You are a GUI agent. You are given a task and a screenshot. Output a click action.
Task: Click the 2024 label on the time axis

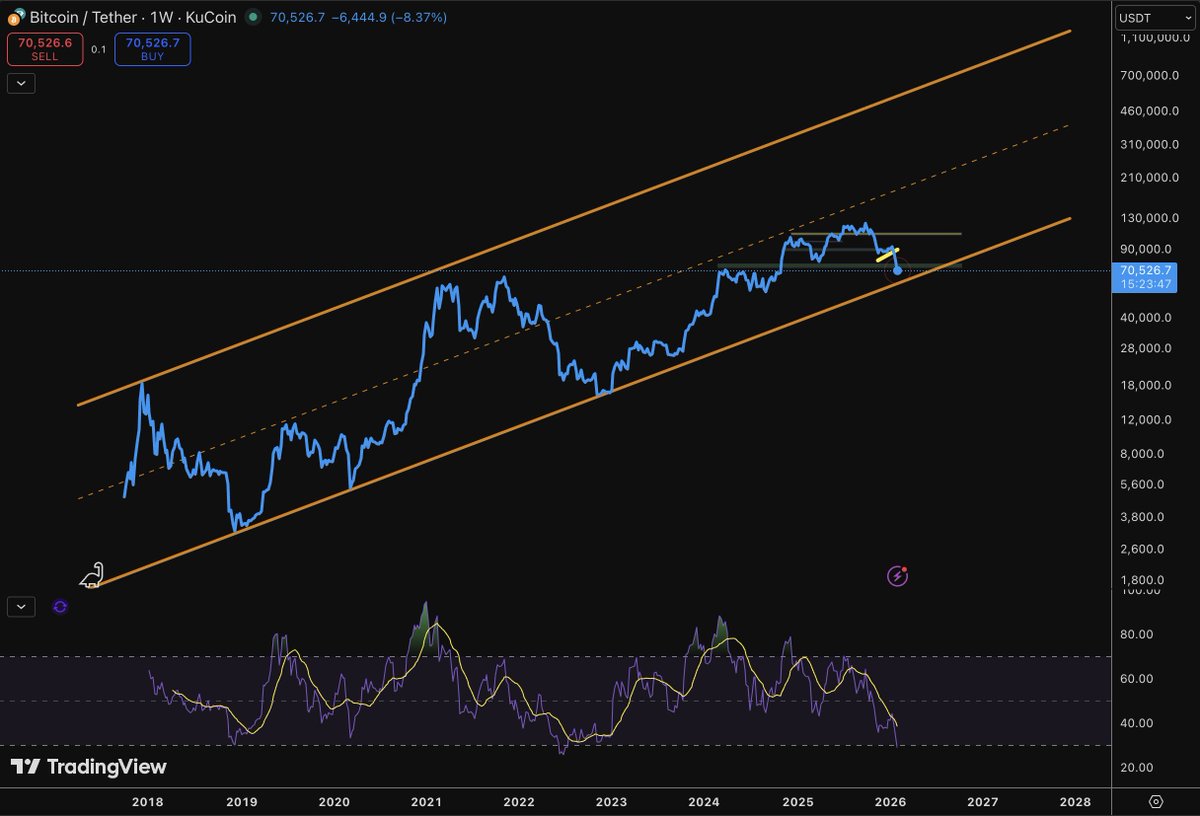tap(704, 802)
